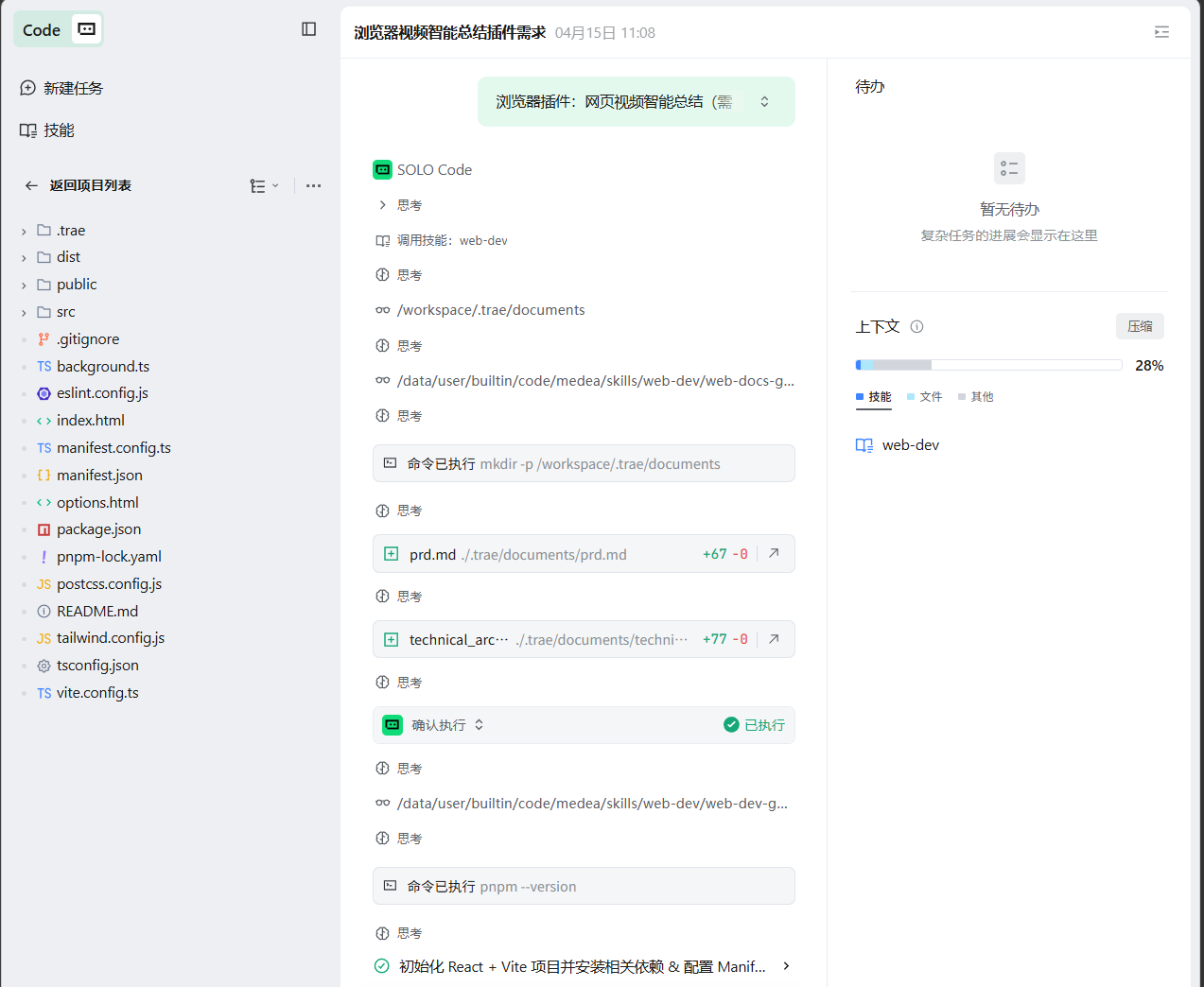The height and width of the screenshot is (987, 1204).
Task: Open README.md file
Action: (x=88, y=612)
